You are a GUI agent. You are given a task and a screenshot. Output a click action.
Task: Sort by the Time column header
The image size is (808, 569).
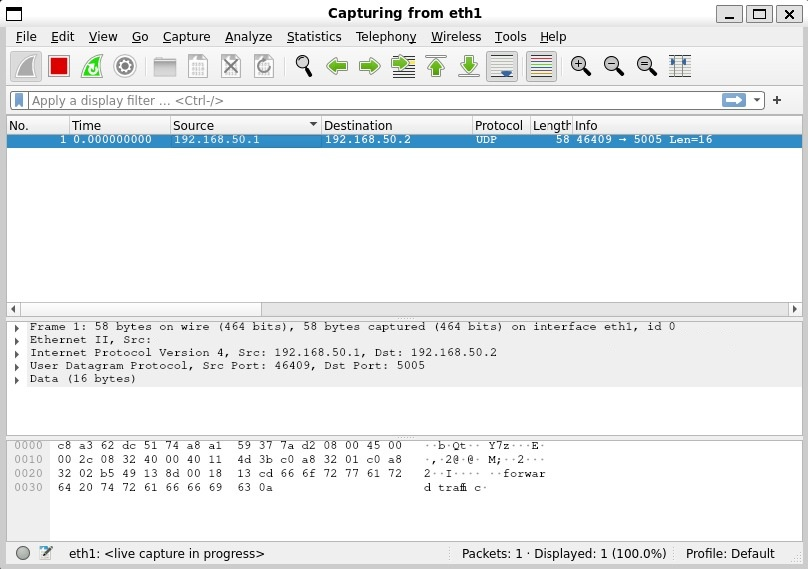[120, 125]
